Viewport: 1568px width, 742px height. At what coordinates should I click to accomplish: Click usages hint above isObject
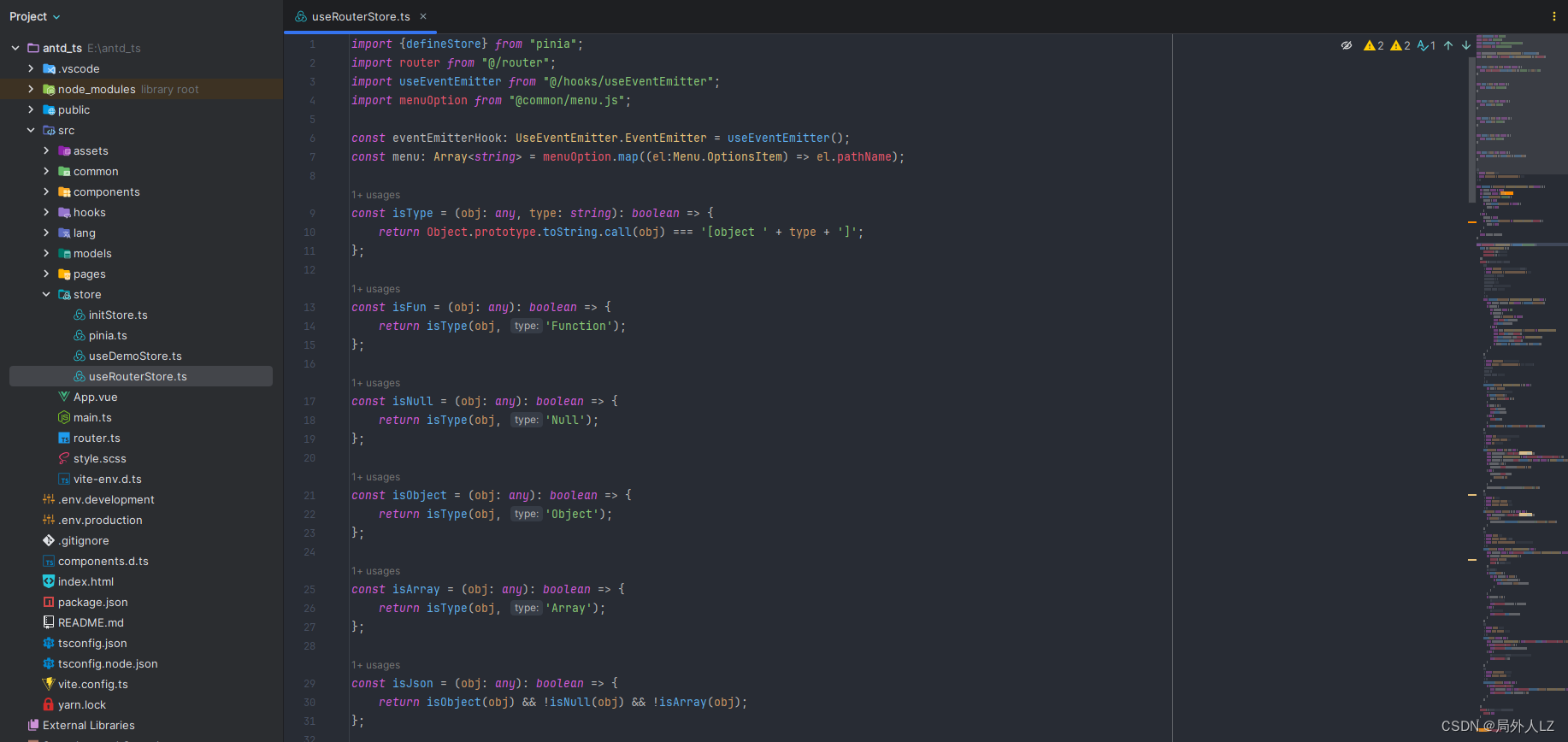pyautogui.click(x=375, y=477)
